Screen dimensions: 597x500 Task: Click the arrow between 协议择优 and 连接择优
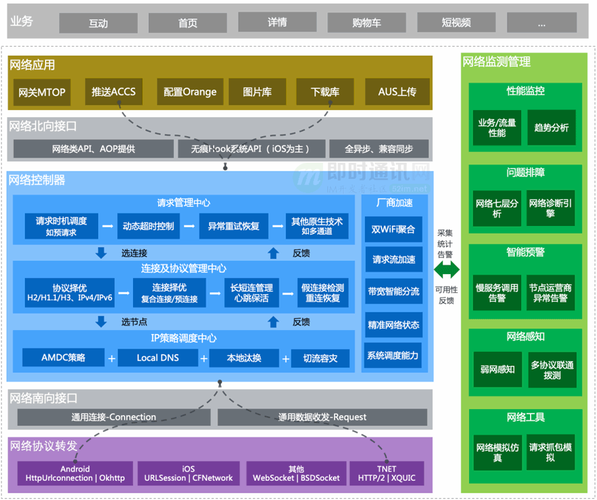click(124, 293)
